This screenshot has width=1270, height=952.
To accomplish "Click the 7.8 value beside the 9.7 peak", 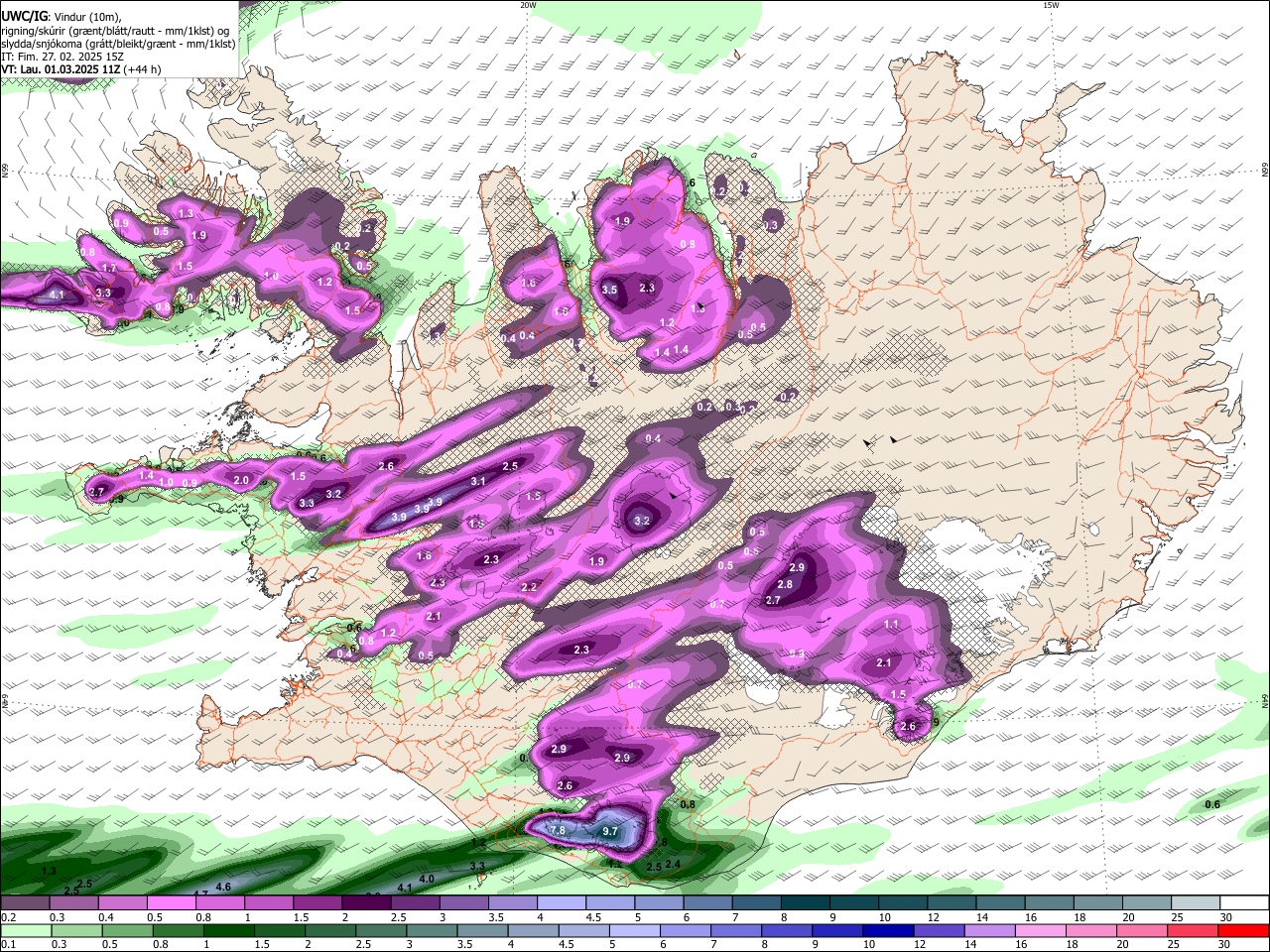I will pos(558,830).
